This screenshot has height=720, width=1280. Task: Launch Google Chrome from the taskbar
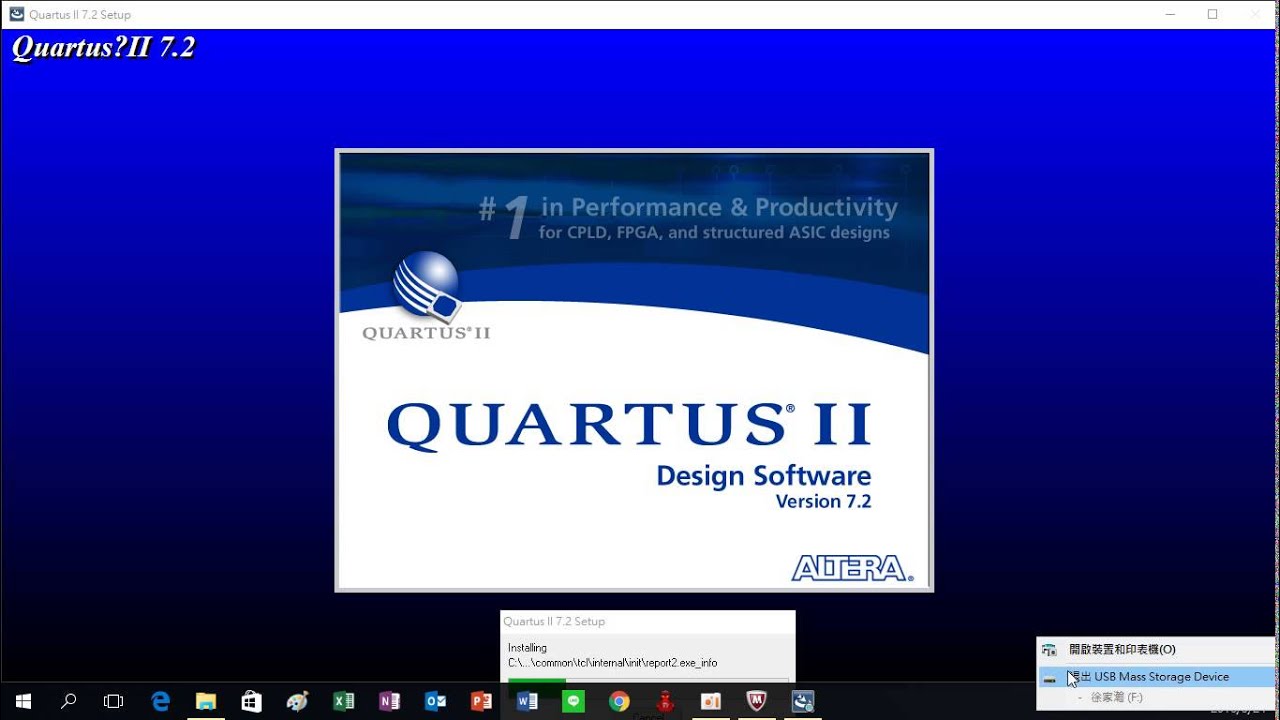(619, 702)
